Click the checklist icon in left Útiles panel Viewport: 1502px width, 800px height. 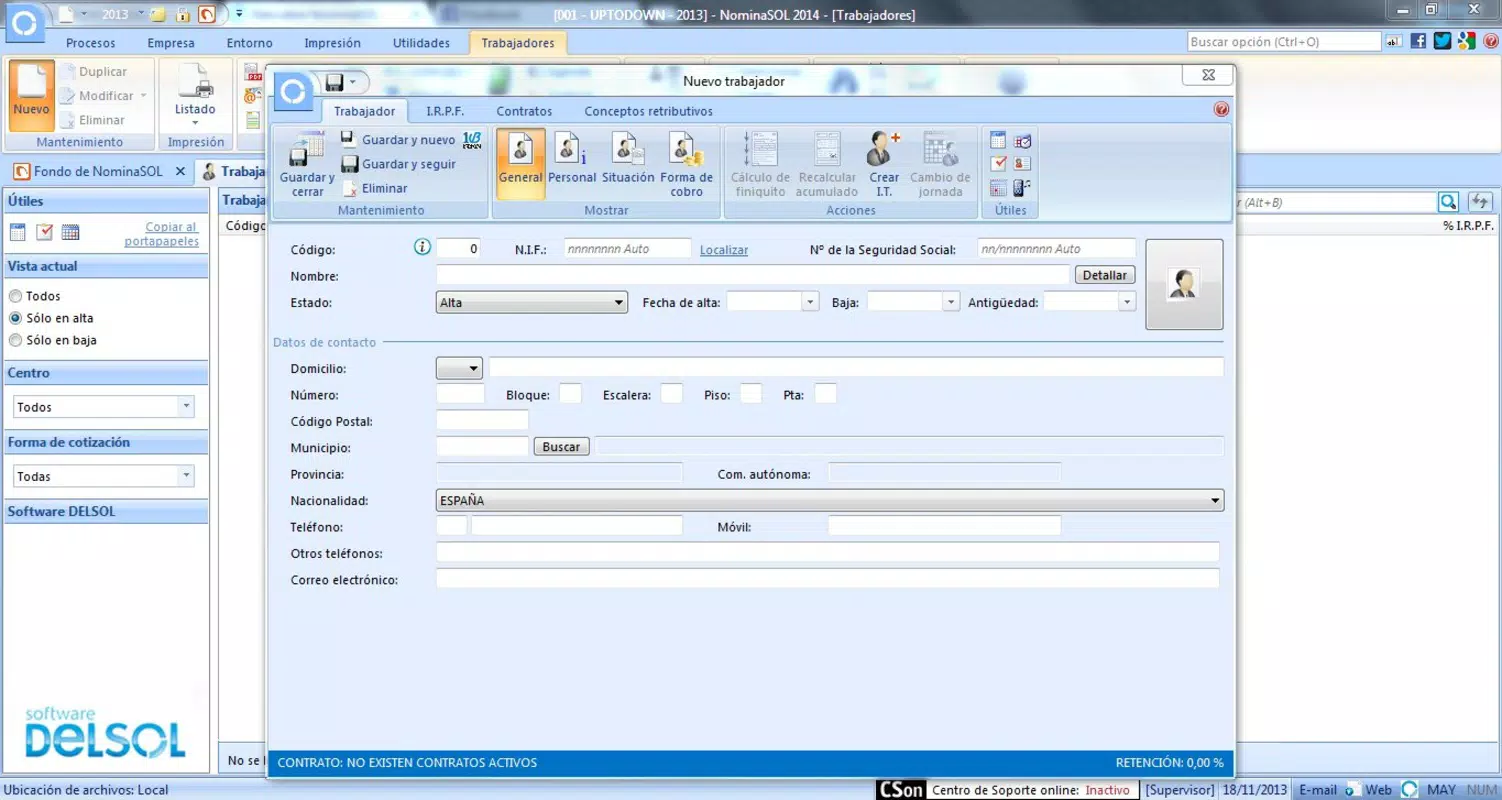coord(44,232)
